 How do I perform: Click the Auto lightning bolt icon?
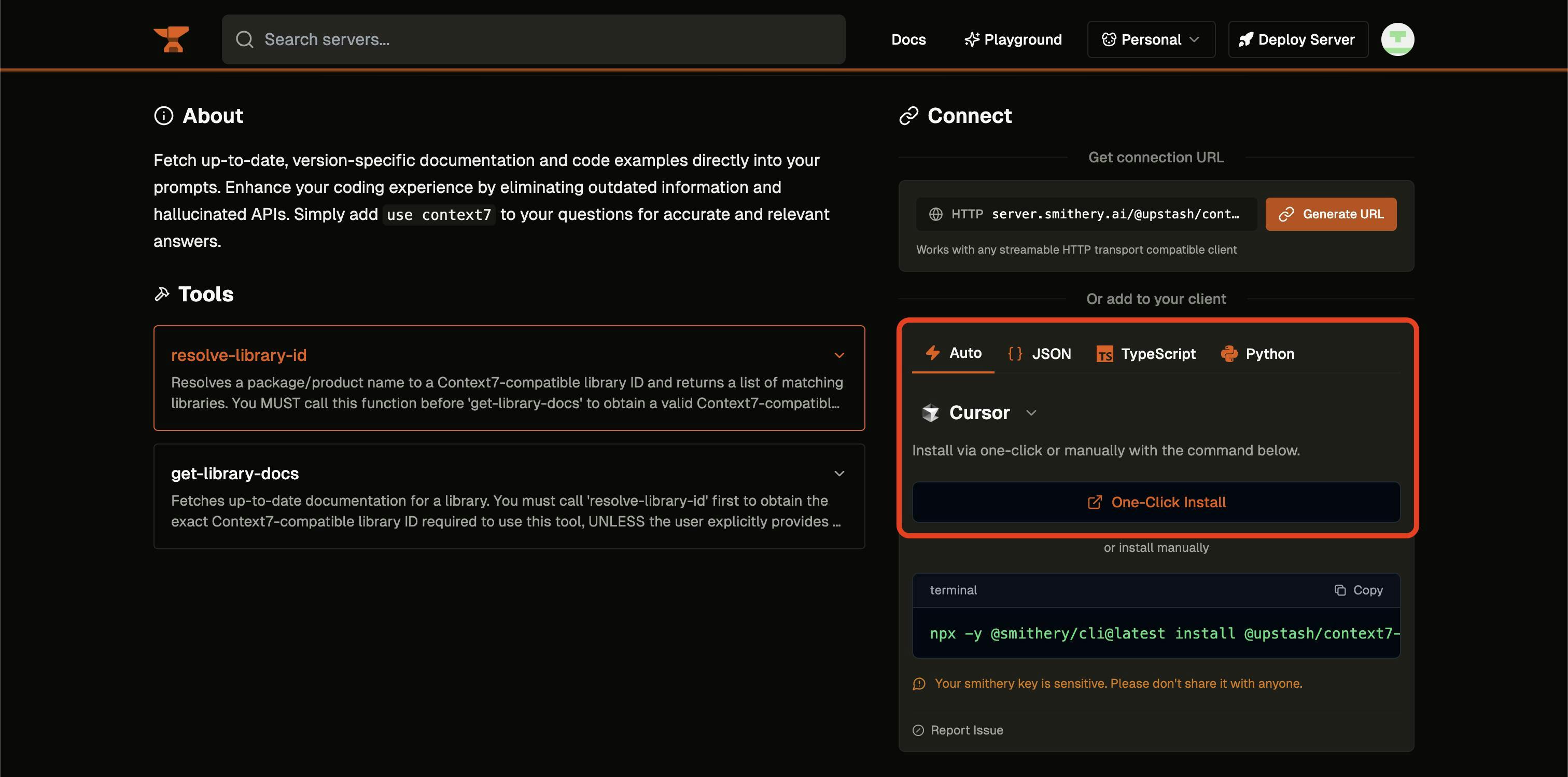point(932,353)
